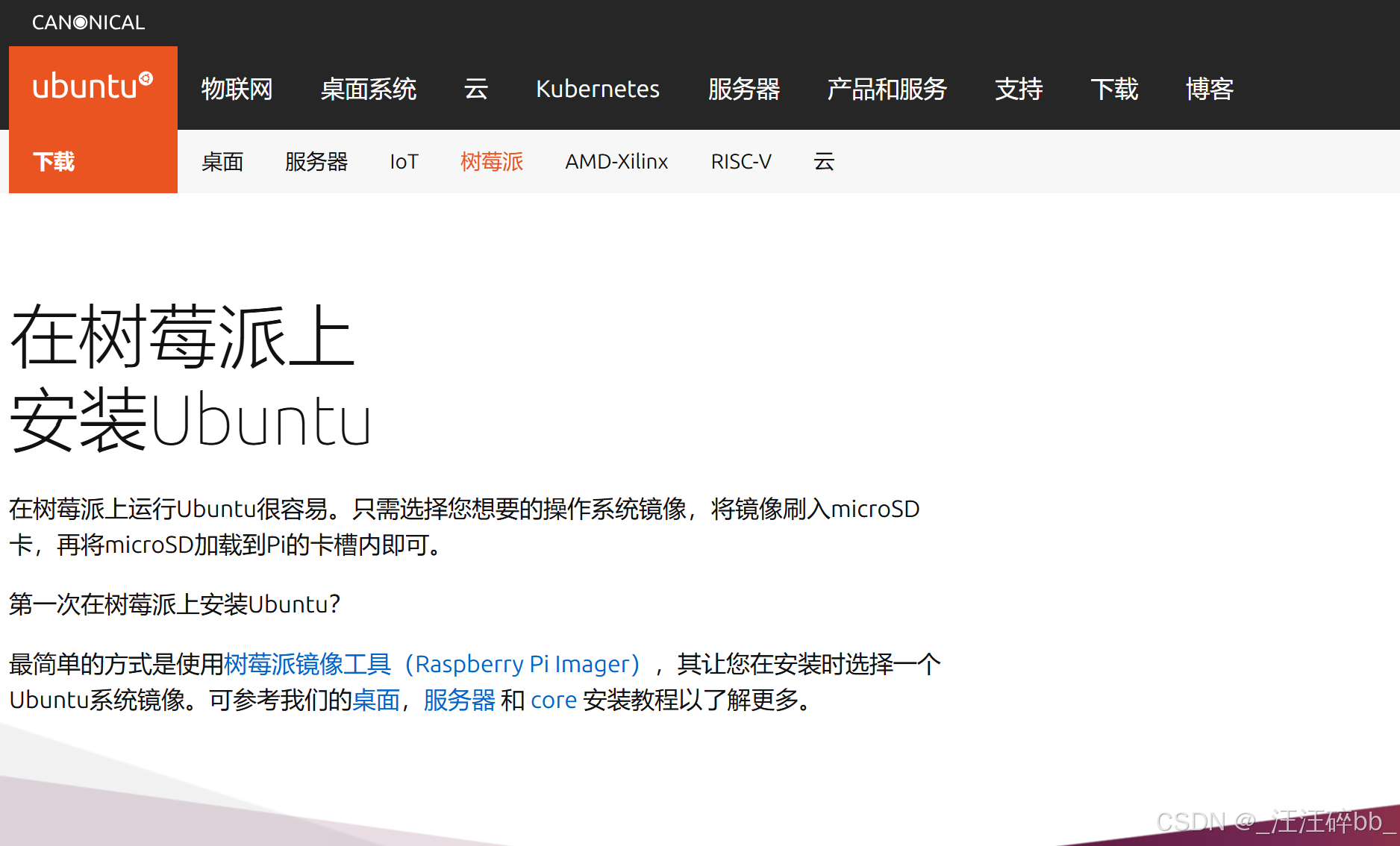
Task: Navigate to the 支持 section
Action: (1019, 90)
